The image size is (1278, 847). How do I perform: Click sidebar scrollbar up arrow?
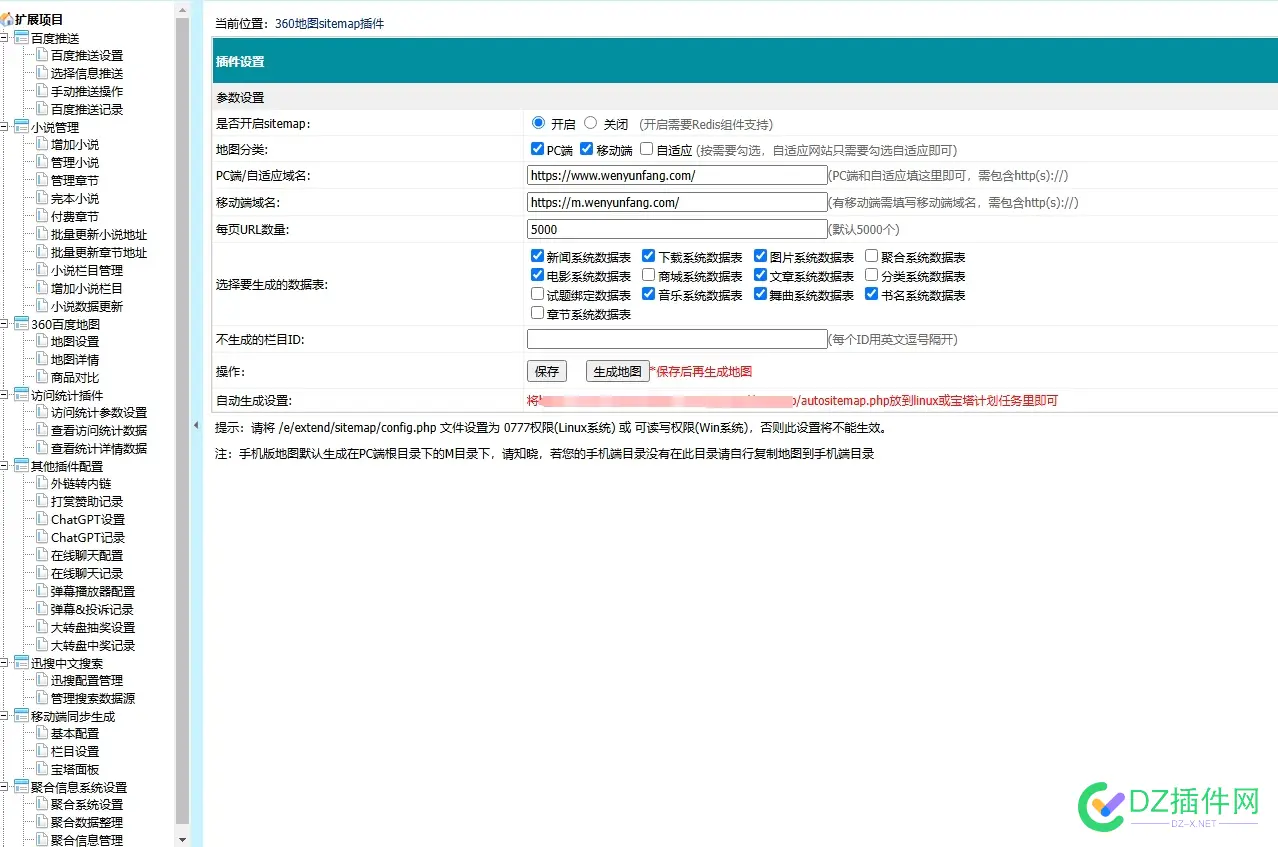[x=182, y=8]
